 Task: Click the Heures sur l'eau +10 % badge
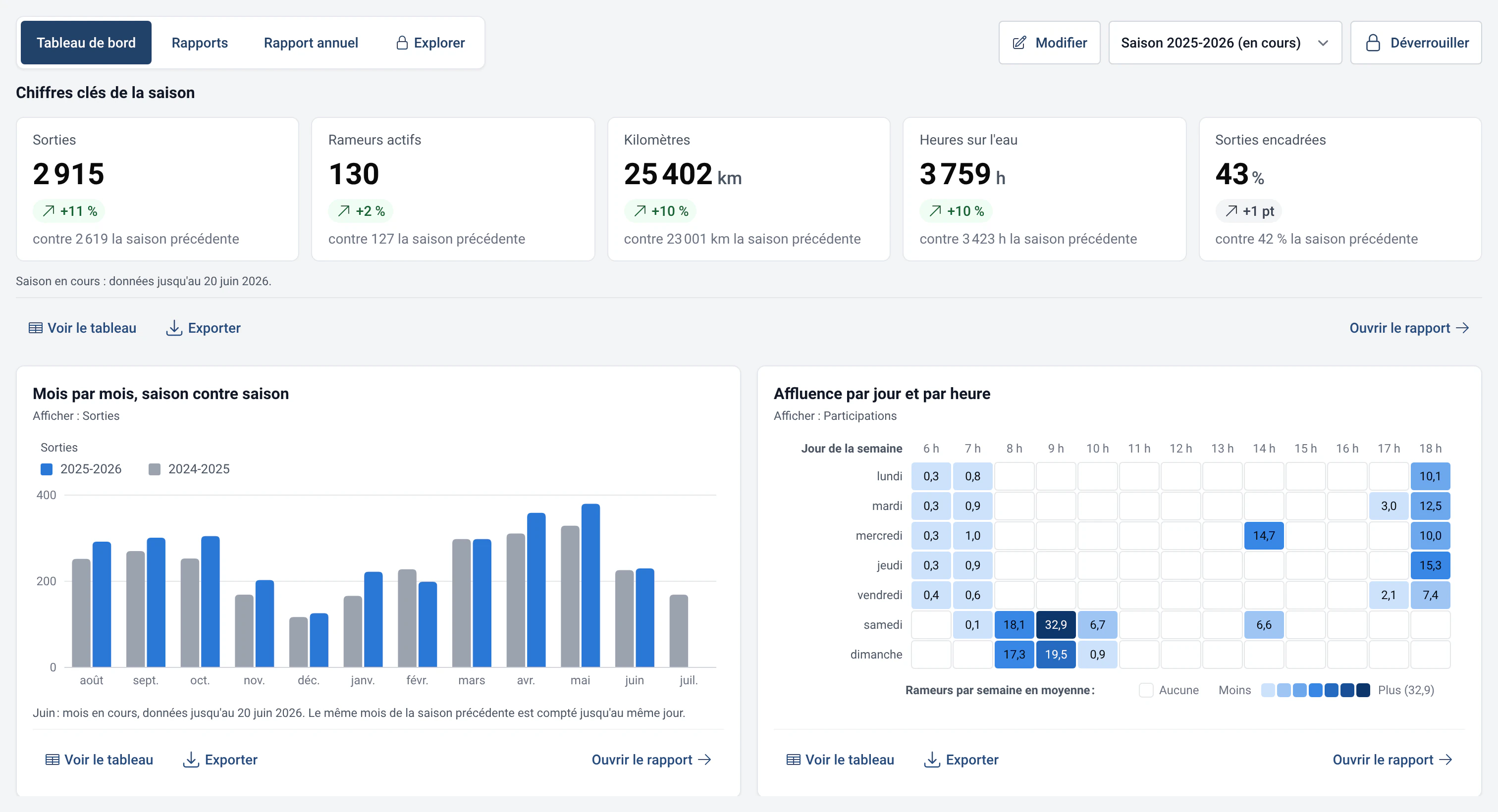tap(956, 211)
